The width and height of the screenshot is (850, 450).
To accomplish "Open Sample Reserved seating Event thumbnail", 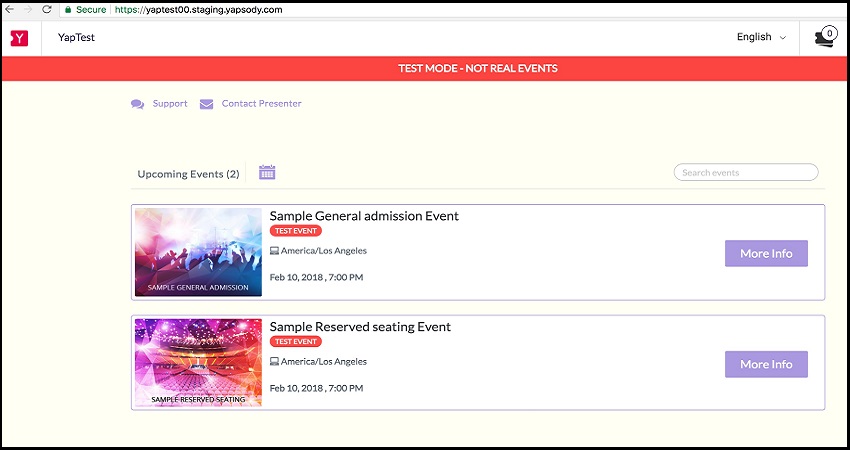I will click(198, 363).
